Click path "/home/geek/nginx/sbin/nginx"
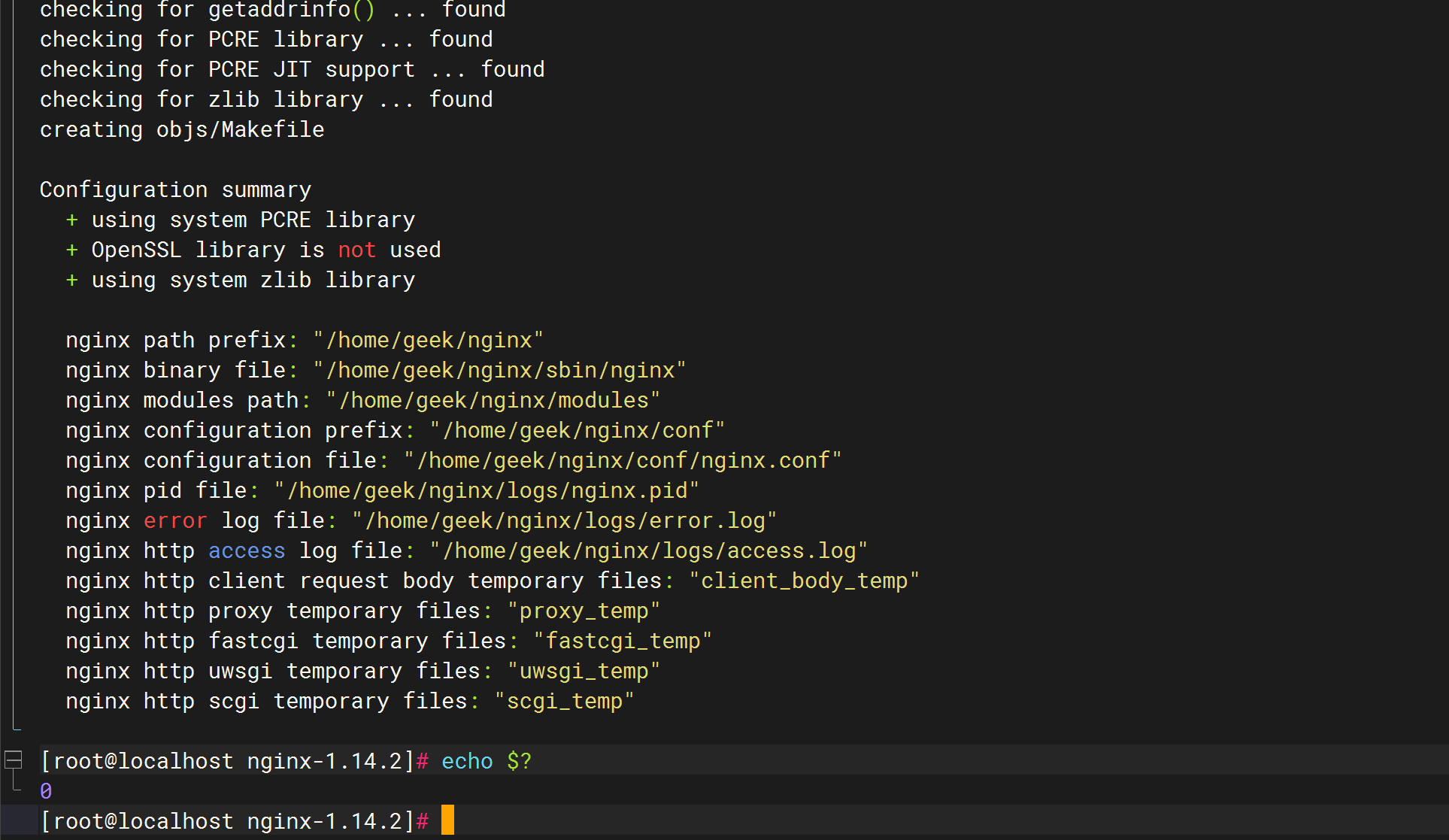 (500, 370)
